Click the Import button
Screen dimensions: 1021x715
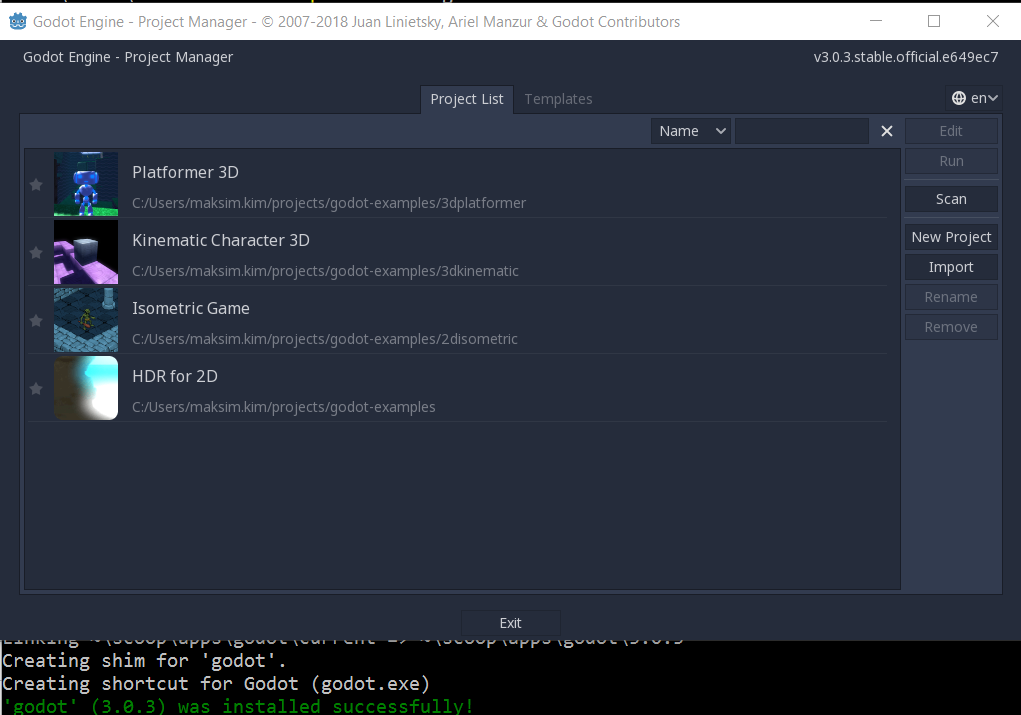click(x=951, y=267)
